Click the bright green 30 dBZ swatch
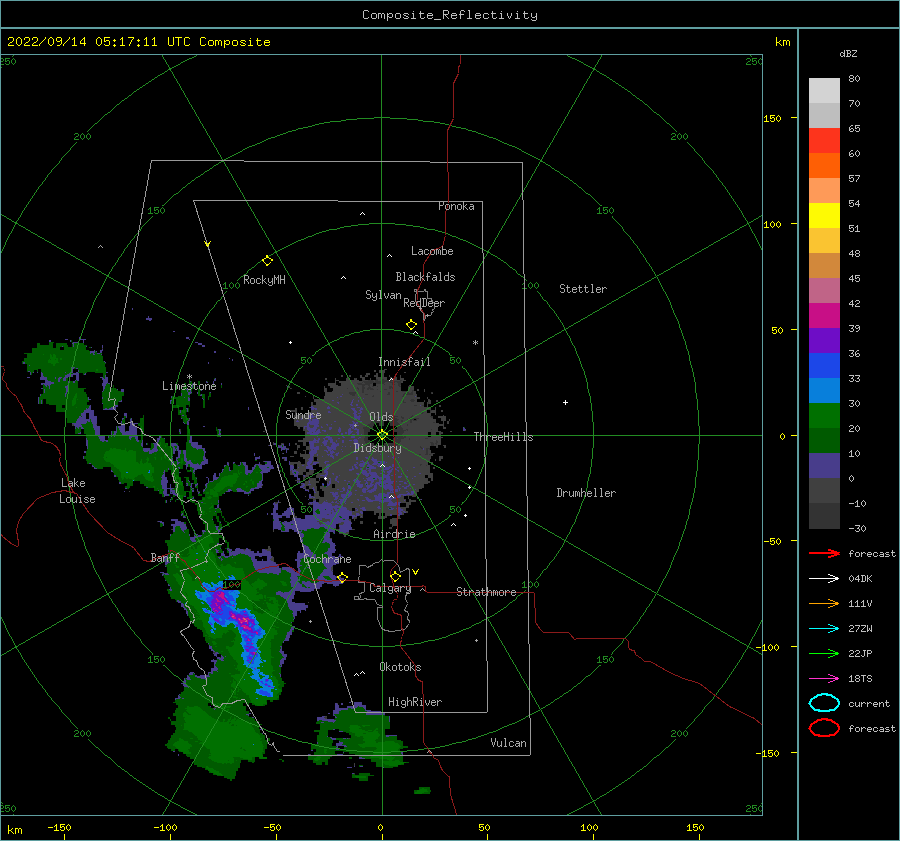 click(824, 416)
